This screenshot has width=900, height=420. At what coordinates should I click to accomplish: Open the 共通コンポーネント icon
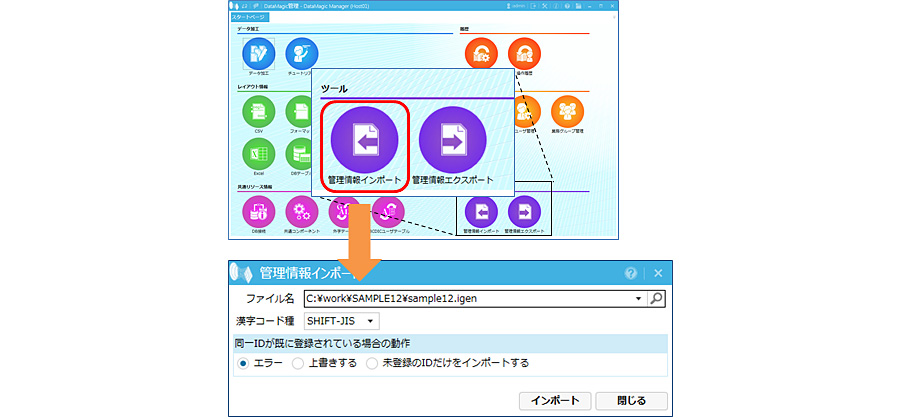(x=301, y=211)
